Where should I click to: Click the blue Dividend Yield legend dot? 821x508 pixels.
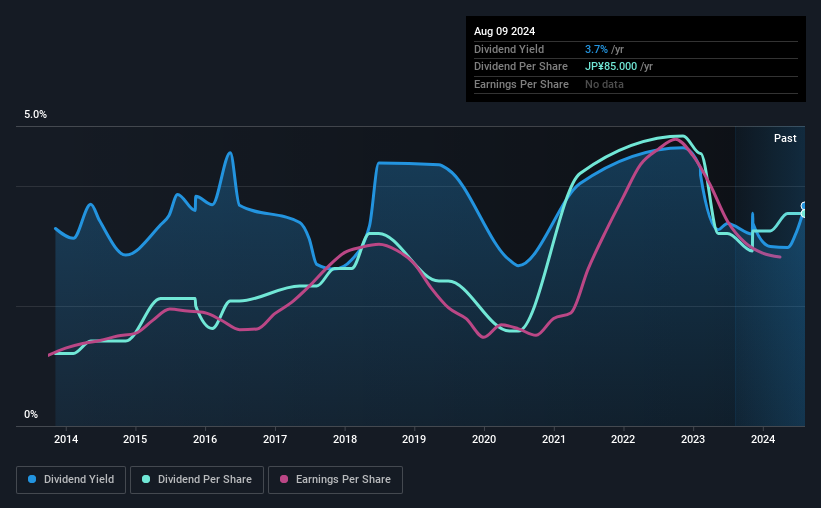(x=32, y=479)
